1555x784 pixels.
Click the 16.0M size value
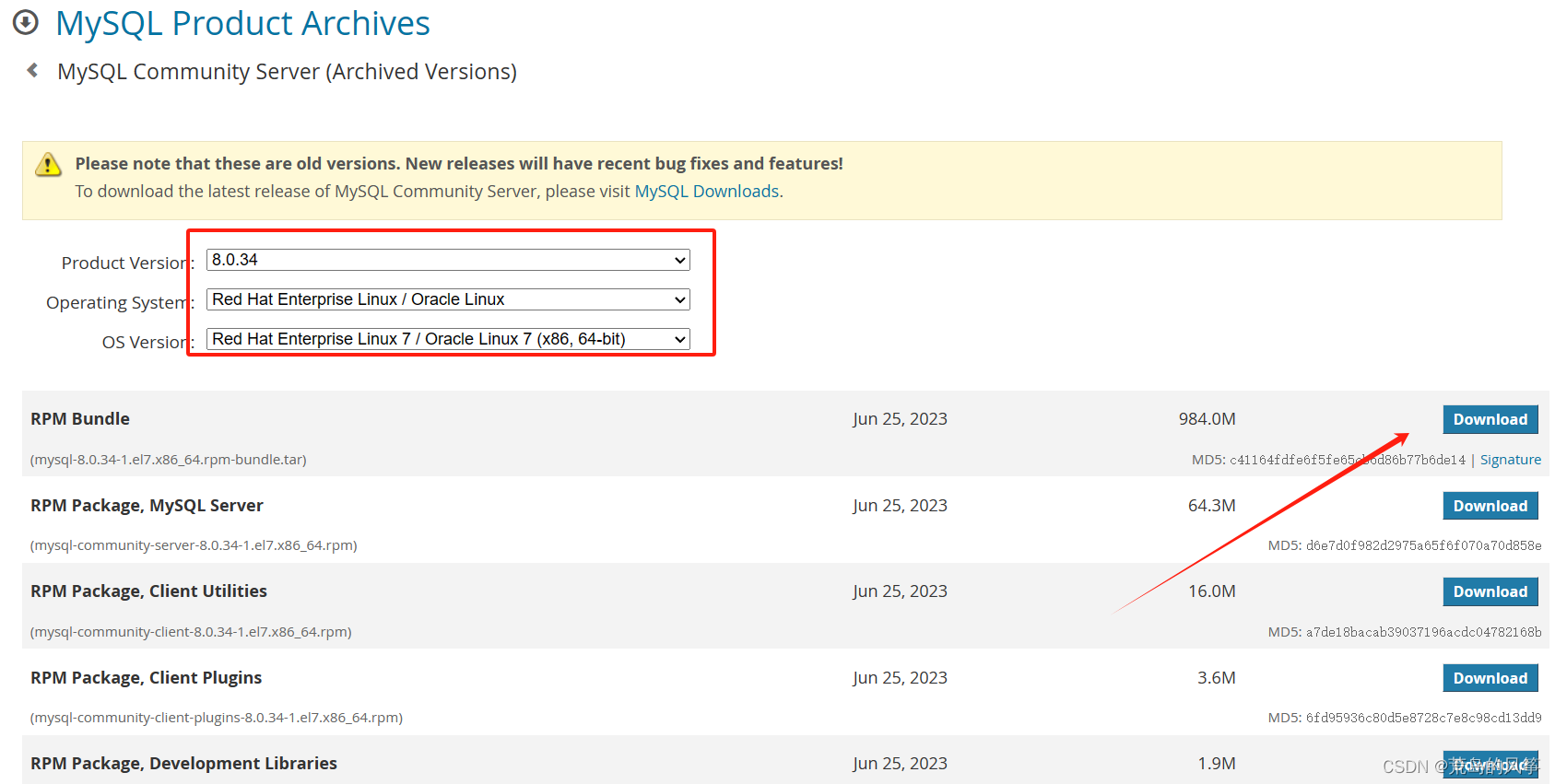[x=1211, y=591]
